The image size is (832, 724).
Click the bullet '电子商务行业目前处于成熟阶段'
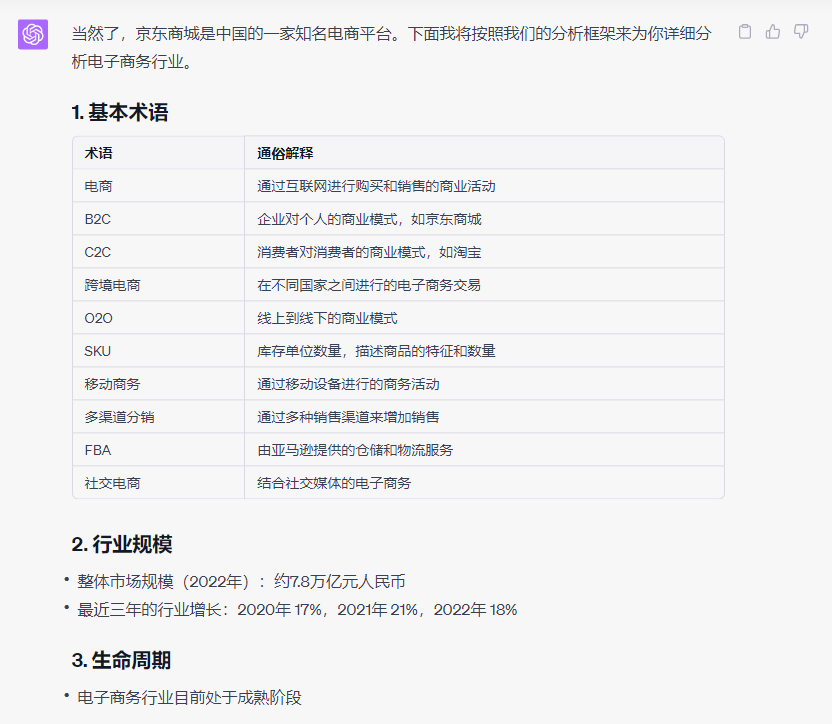click(189, 697)
